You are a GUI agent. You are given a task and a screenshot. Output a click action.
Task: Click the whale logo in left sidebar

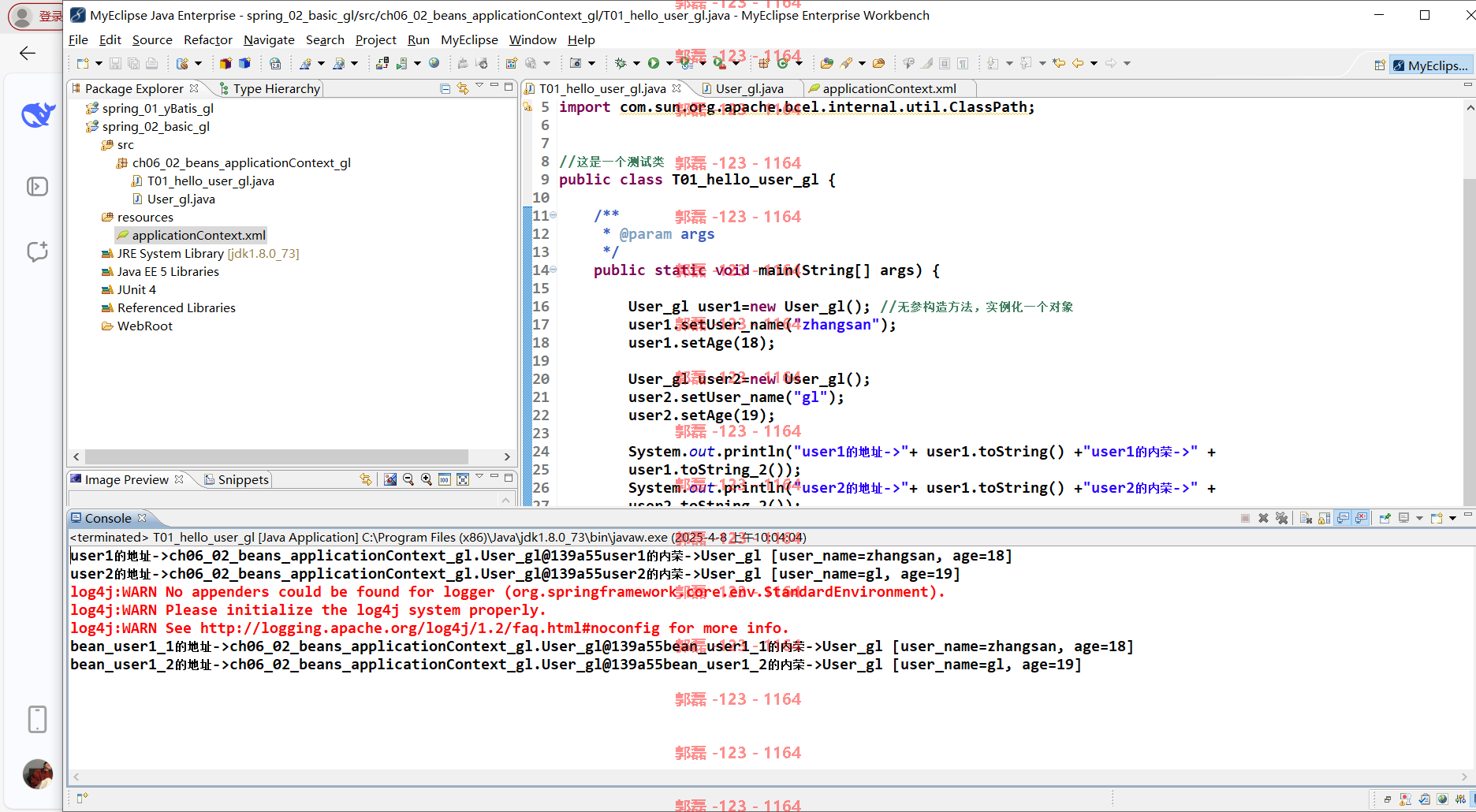click(x=38, y=115)
